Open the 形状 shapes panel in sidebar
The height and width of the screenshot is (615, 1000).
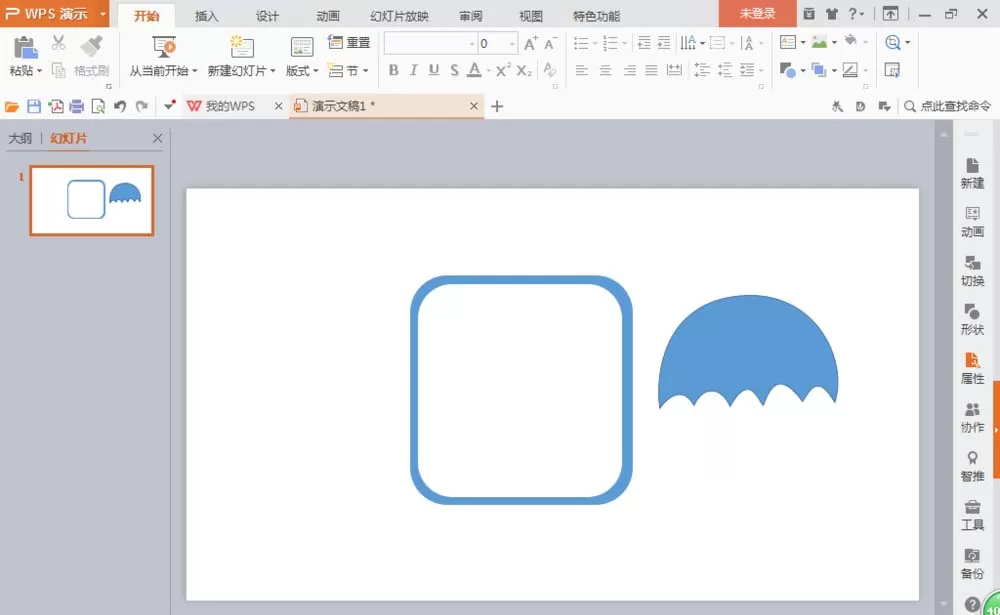pos(972,319)
